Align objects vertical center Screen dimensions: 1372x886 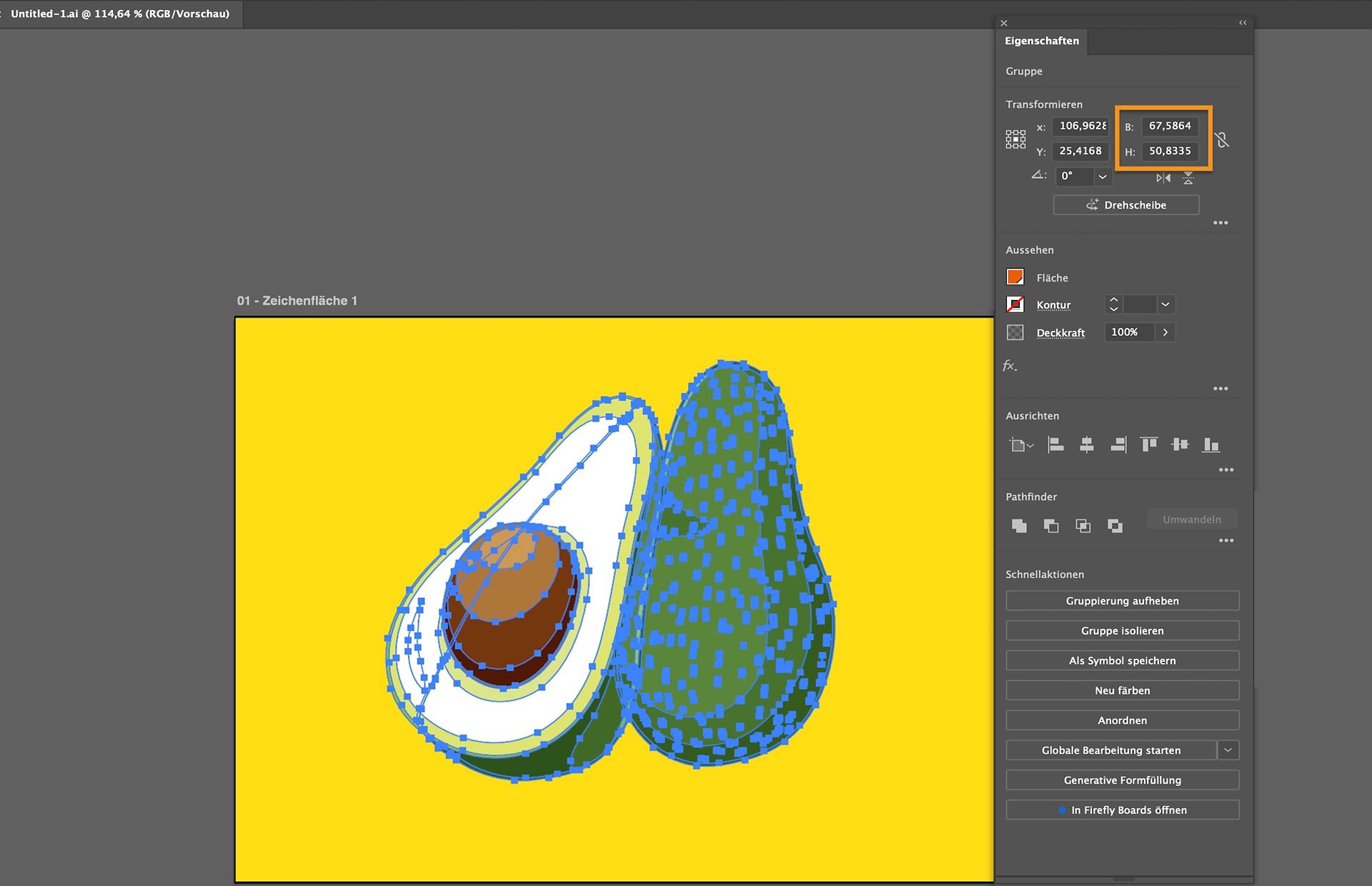(1180, 445)
